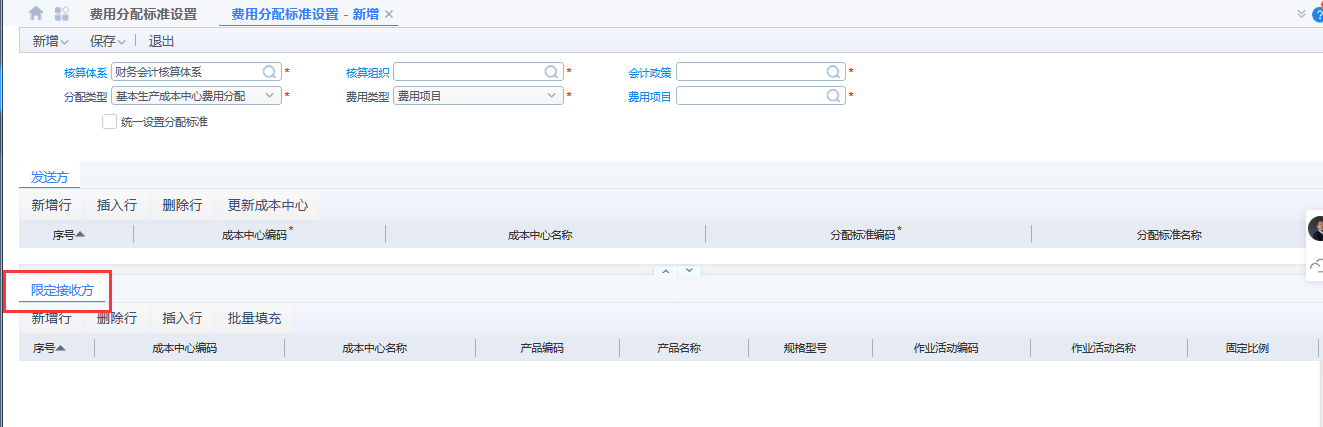Click the cloud icon on right edge
The image size is (1323, 427).
click(1315, 265)
